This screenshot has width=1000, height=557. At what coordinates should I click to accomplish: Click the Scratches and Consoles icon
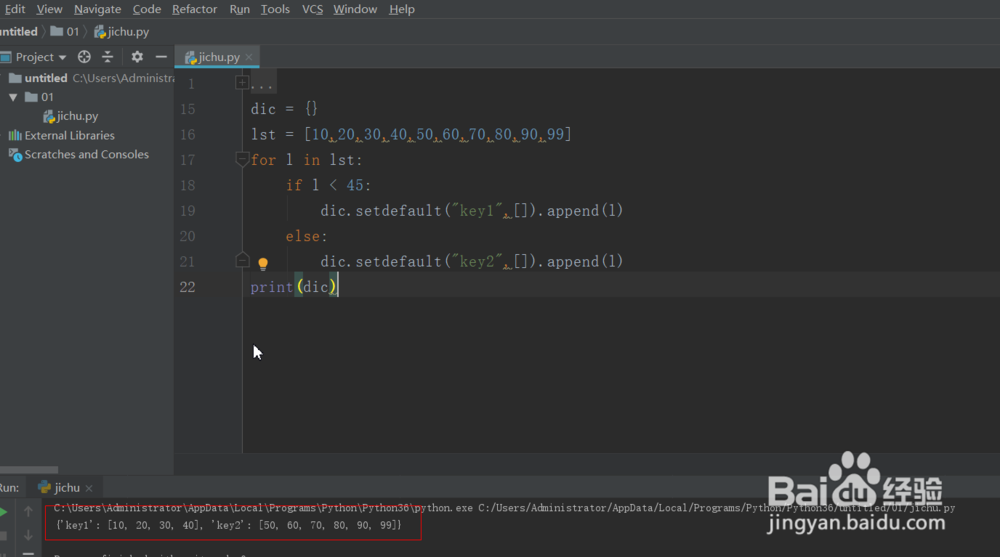pos(15,154)
